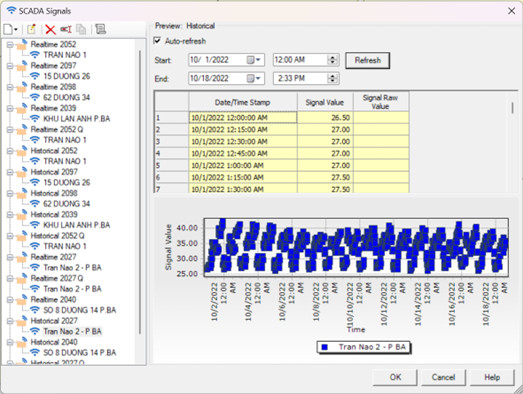Click cell 10/1/2022 1:15:00 AM
This screenshot has height=394, width=523.
point(243,177)
